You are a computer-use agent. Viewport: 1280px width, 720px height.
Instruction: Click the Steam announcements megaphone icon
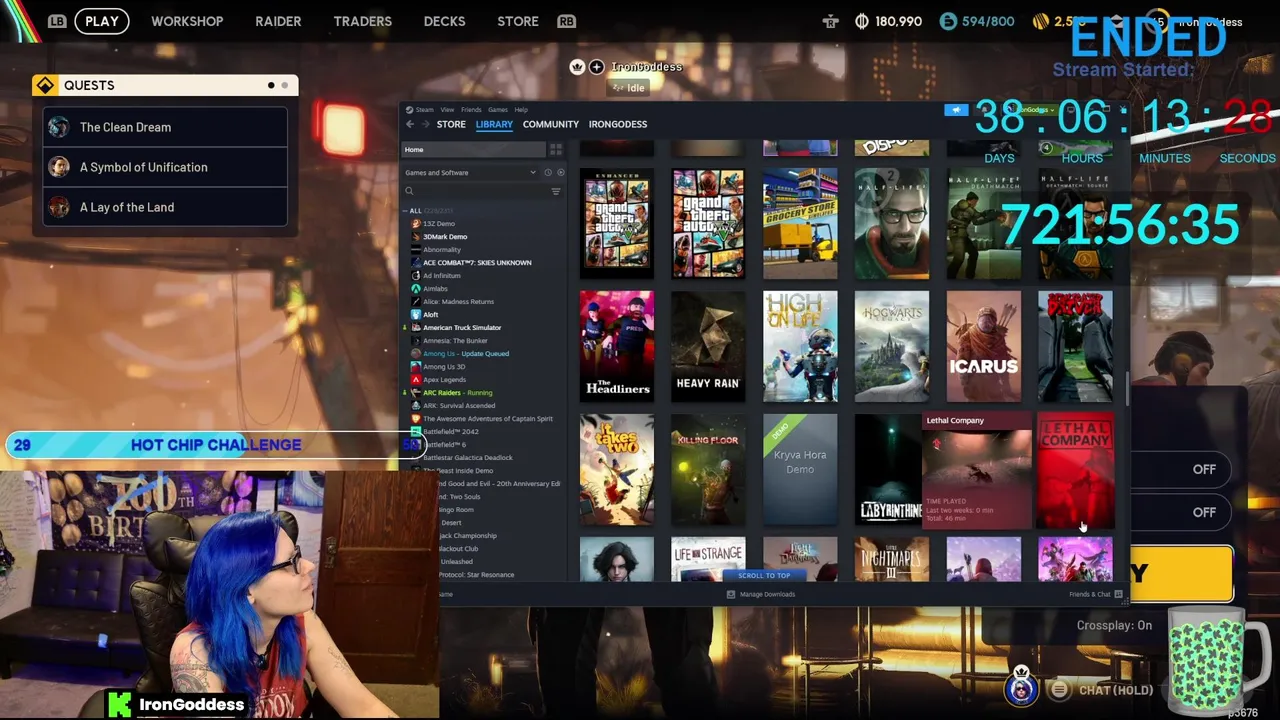956,110
